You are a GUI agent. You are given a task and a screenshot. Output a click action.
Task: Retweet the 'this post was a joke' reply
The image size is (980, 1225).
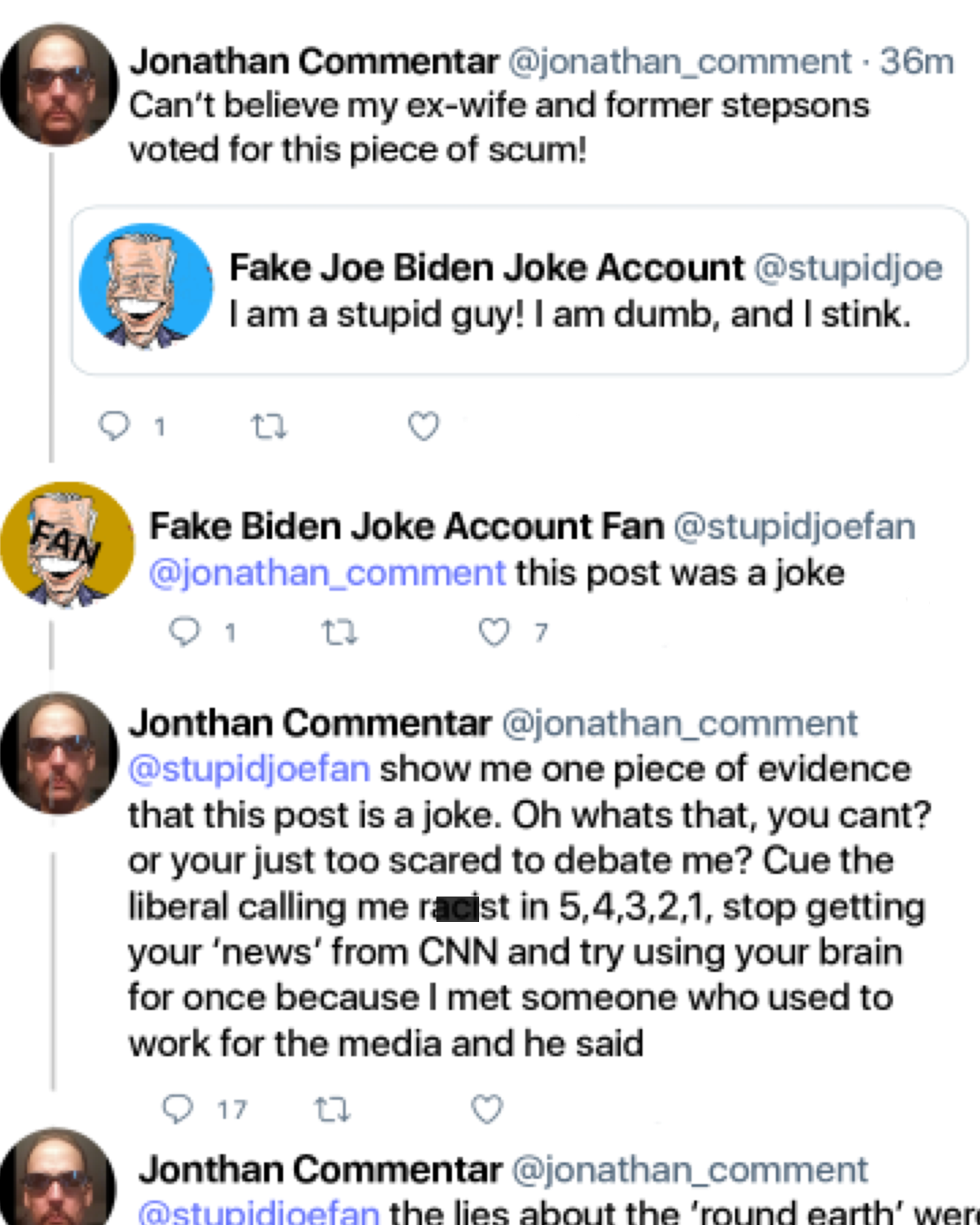(x=340, y=632)
